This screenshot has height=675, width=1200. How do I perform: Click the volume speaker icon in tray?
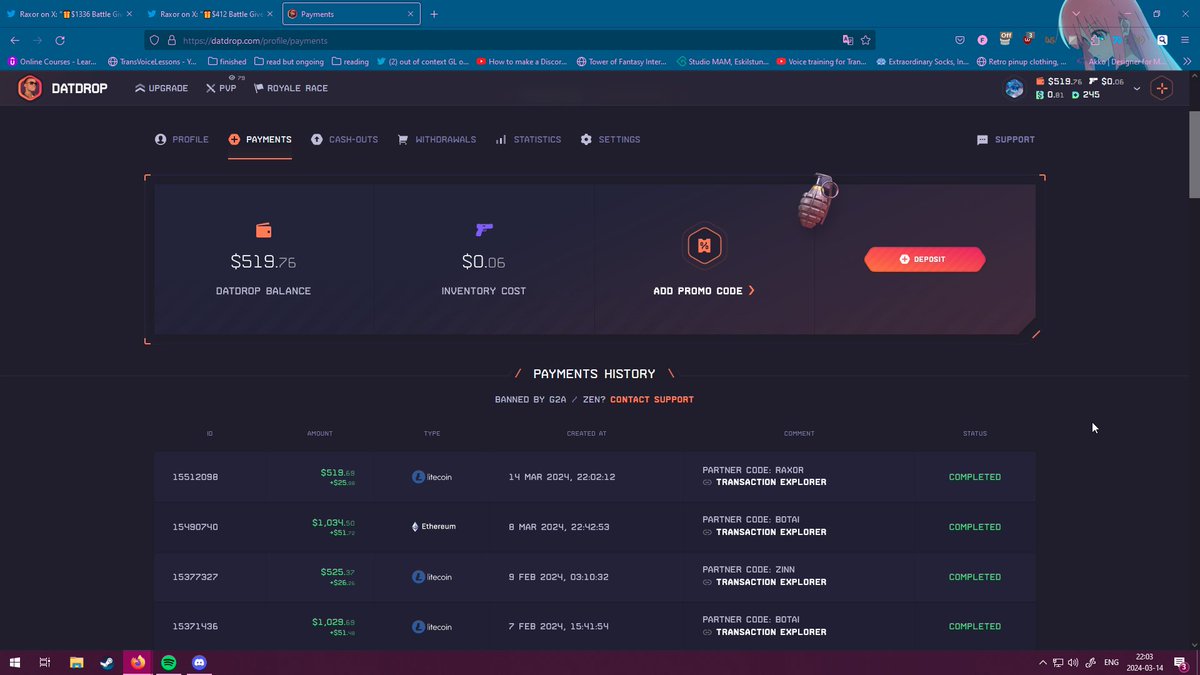click(1073, 662)
